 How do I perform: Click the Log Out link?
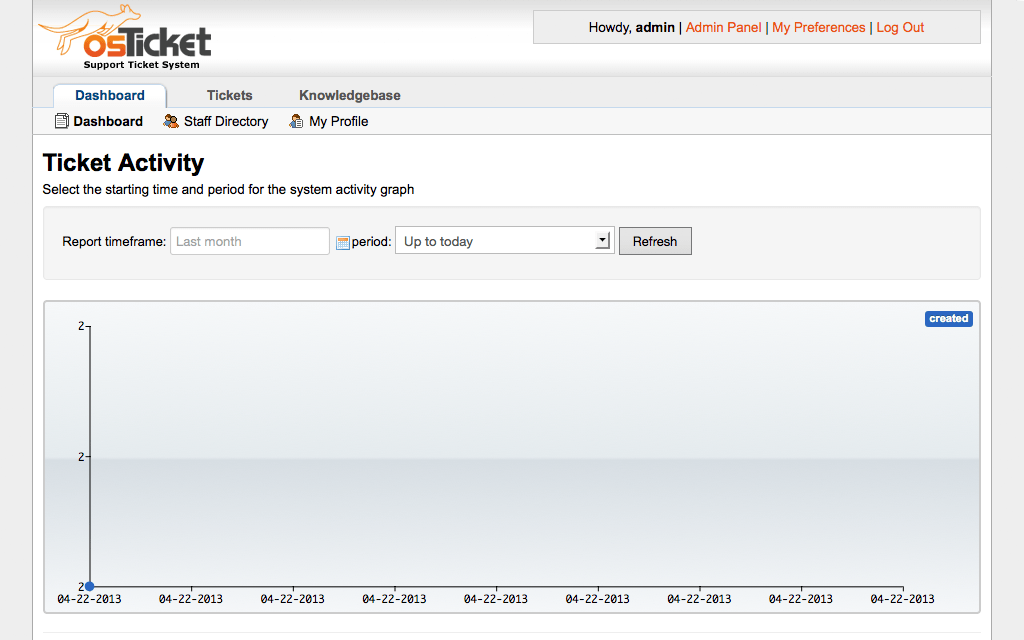pyautogui.click(x=900, y=27)
